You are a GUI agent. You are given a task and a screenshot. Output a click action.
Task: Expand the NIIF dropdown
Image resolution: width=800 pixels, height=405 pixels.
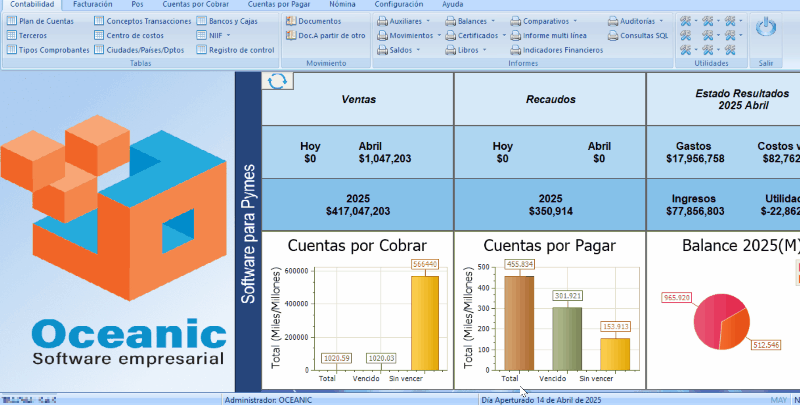[x=214, y=35]
